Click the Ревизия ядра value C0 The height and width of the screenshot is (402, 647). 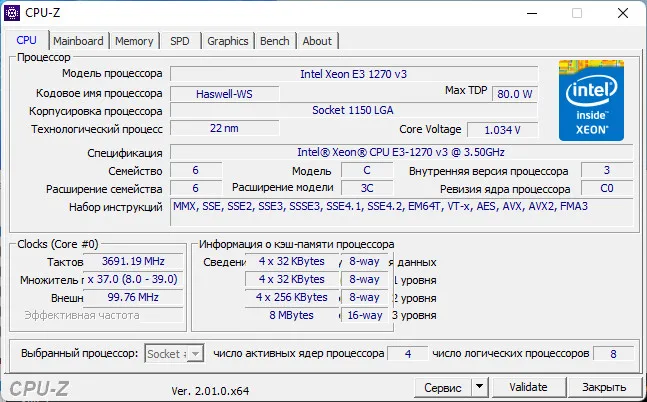[607, 188]
